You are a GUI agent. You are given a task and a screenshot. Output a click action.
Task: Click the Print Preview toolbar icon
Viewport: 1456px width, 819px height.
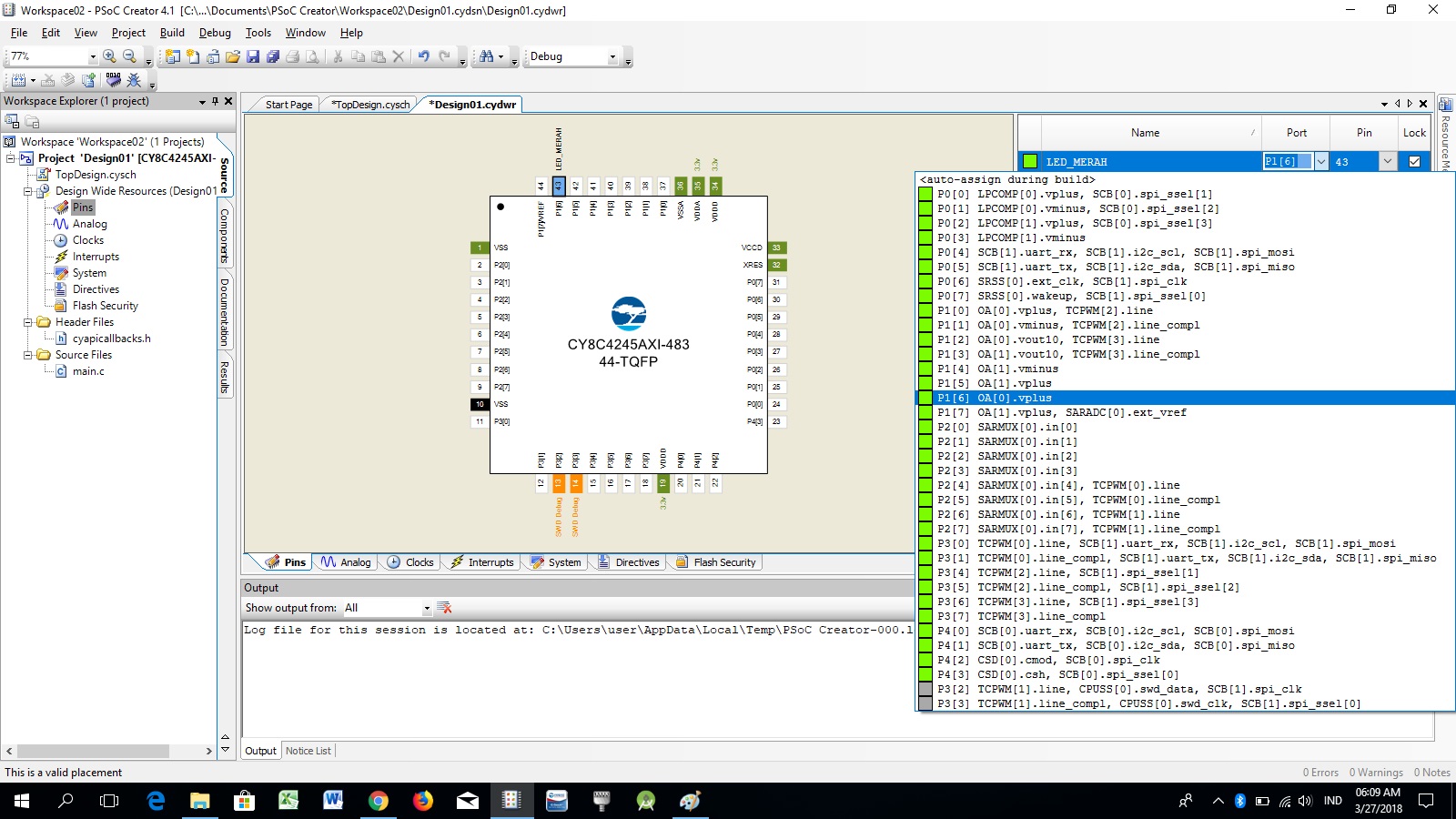[313, 56]
